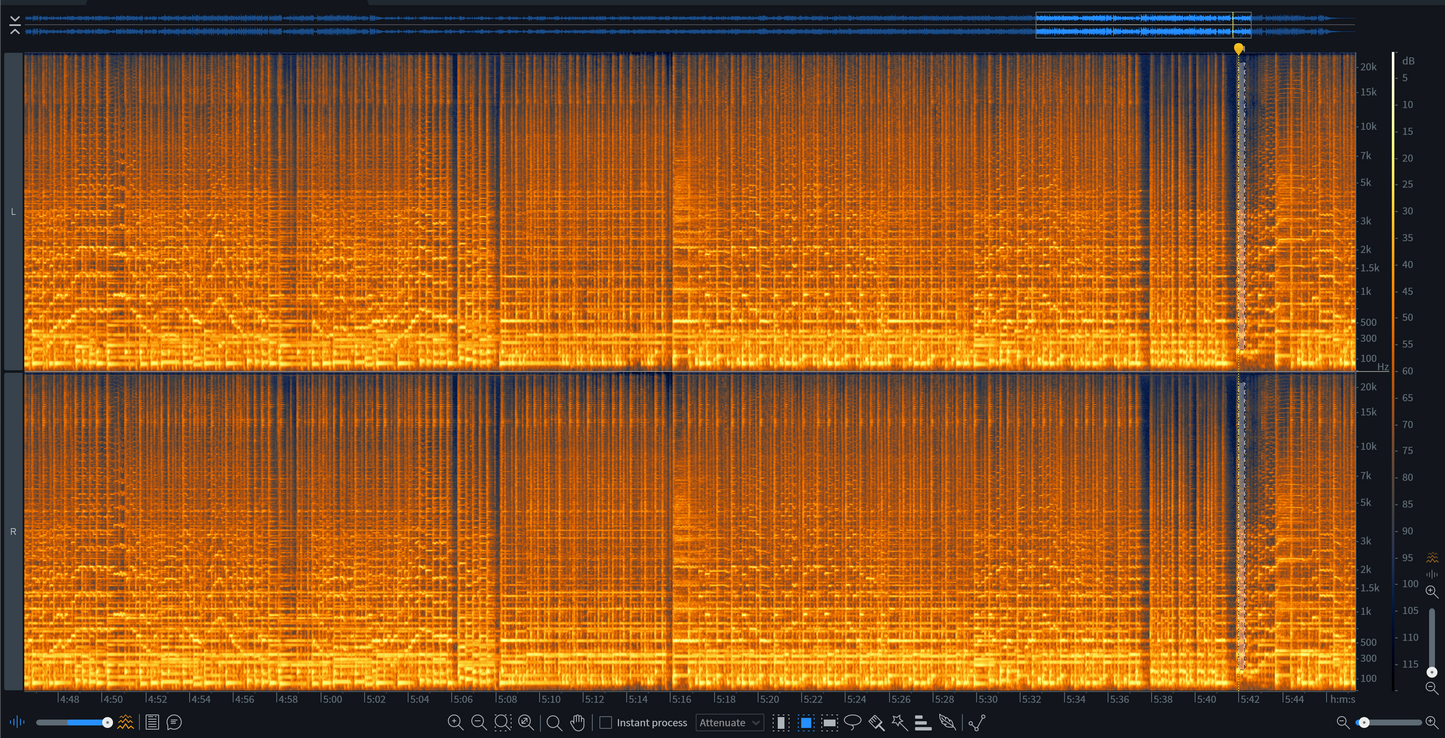Select the Lasso selection tool
Viewport: 1445px width, 738px height.
click(853, 722)
